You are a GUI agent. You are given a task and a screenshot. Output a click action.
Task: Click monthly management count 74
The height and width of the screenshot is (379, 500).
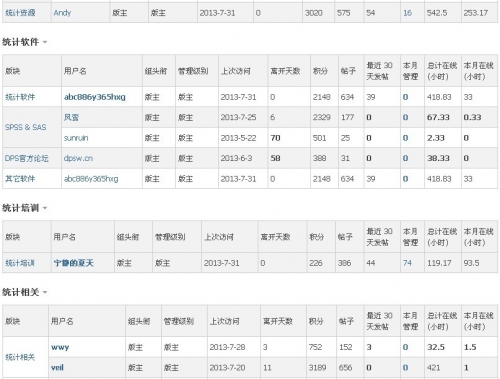407,263
